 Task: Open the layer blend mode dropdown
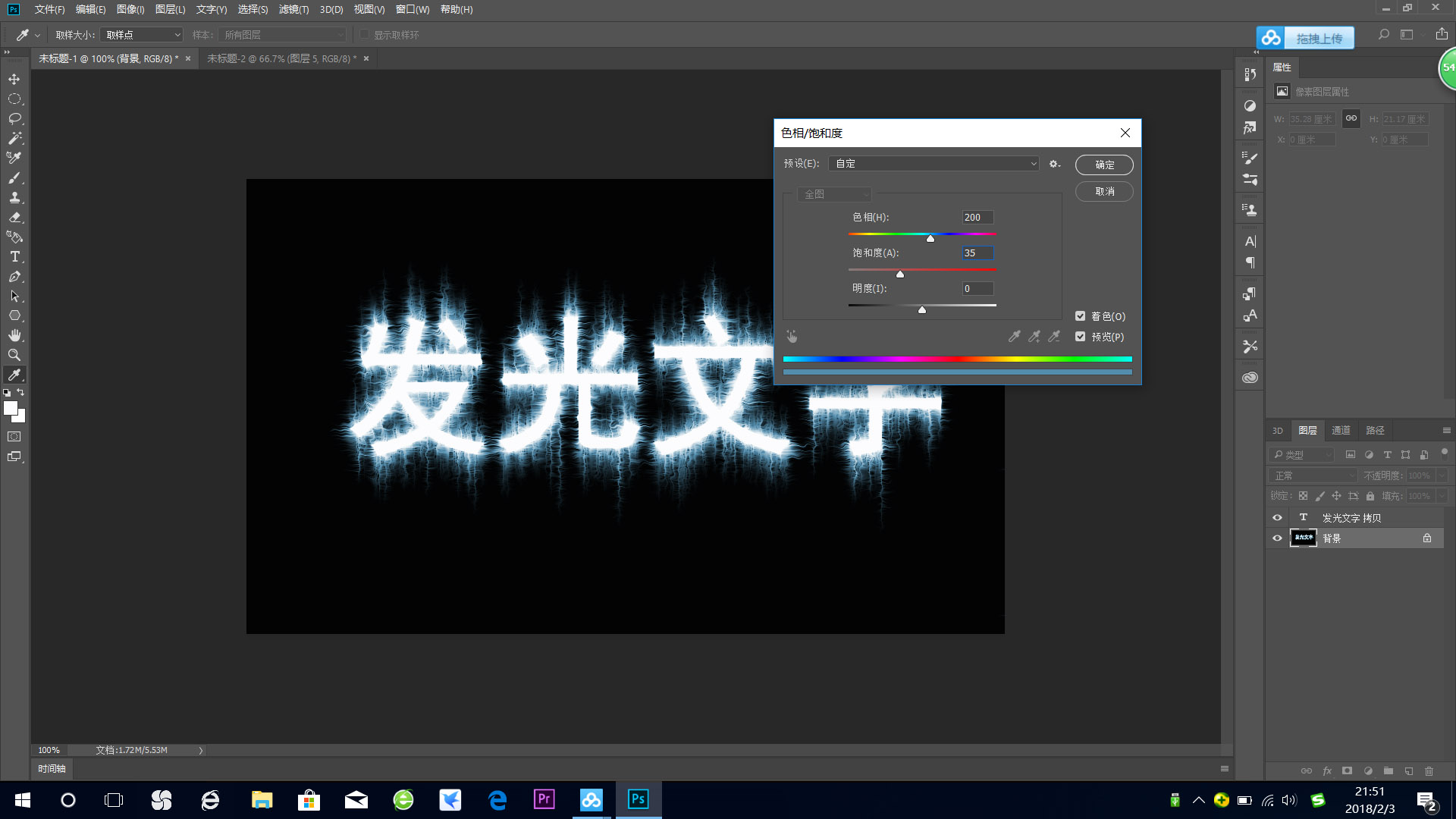point(1312,475)
